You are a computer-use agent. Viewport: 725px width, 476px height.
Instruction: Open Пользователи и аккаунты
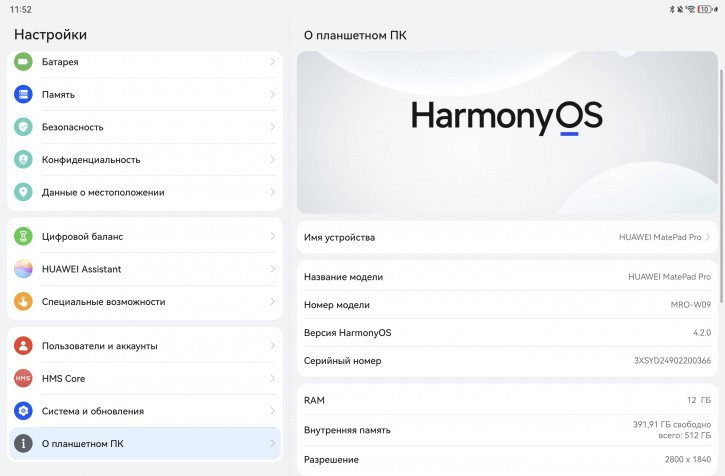click(x=145, y=346)
